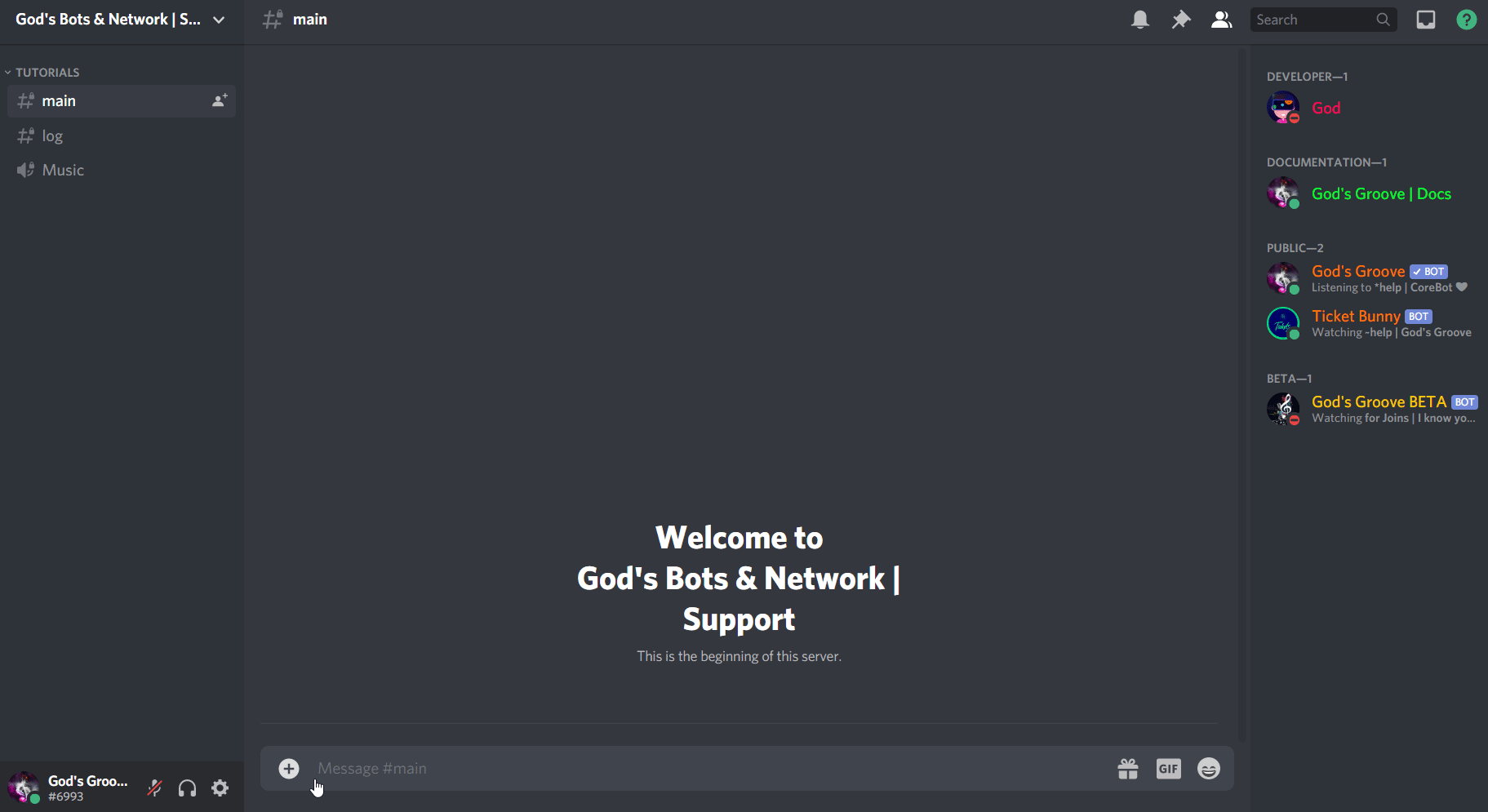Open the Nitro gift icon
The height and width of the screenshot is (812, 1488).
pos(1128,769)
